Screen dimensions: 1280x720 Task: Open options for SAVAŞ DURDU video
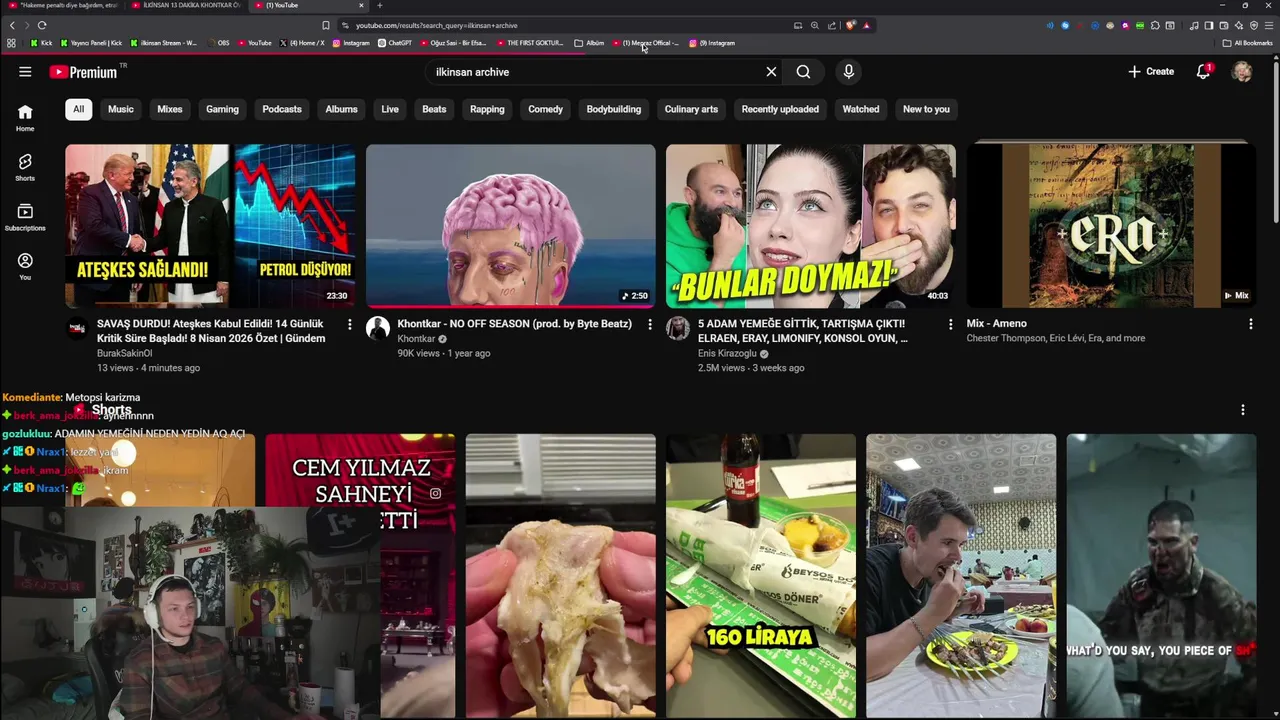349,324
